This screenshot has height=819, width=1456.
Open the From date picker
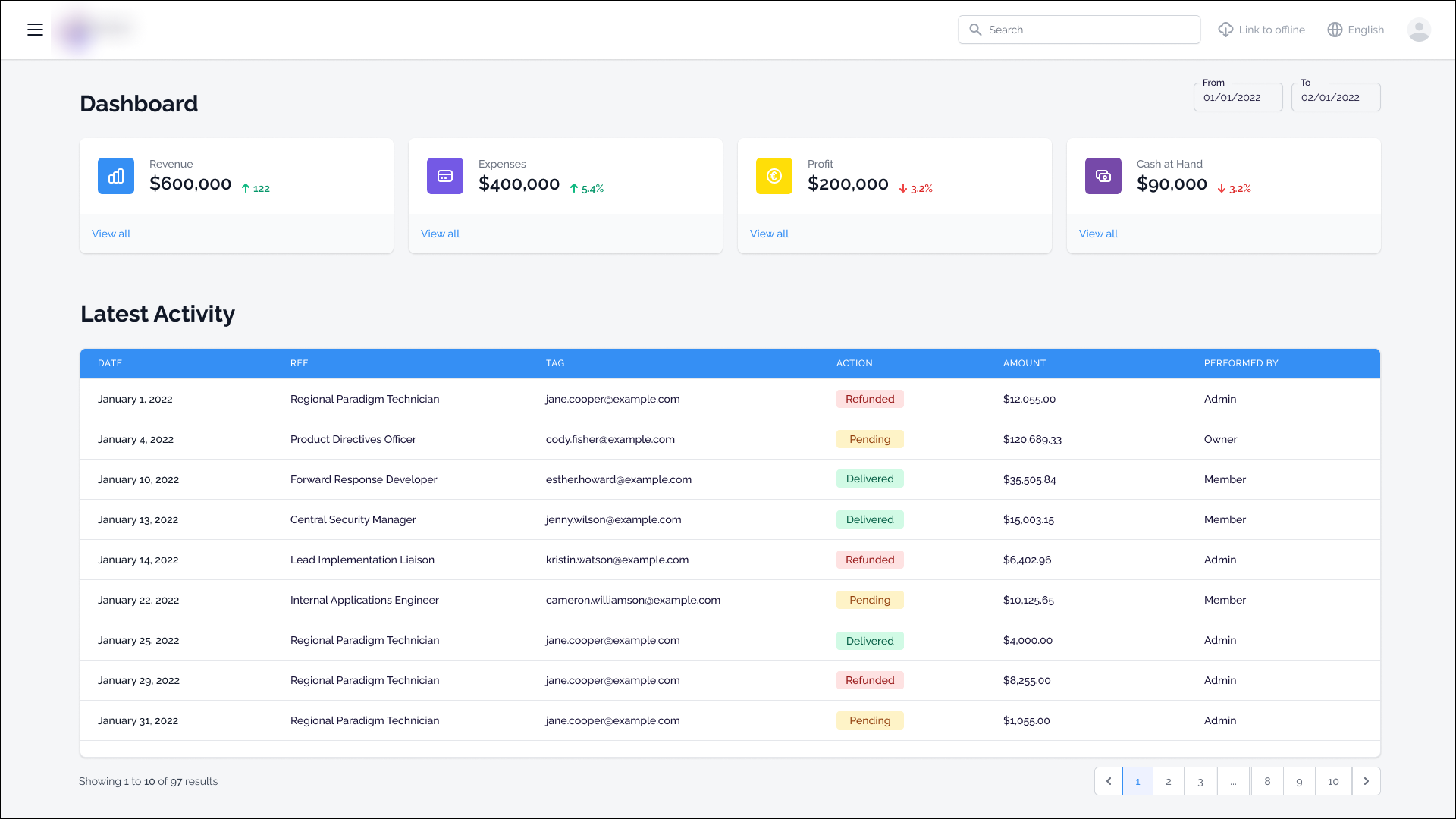click(x=1238, y=98)
